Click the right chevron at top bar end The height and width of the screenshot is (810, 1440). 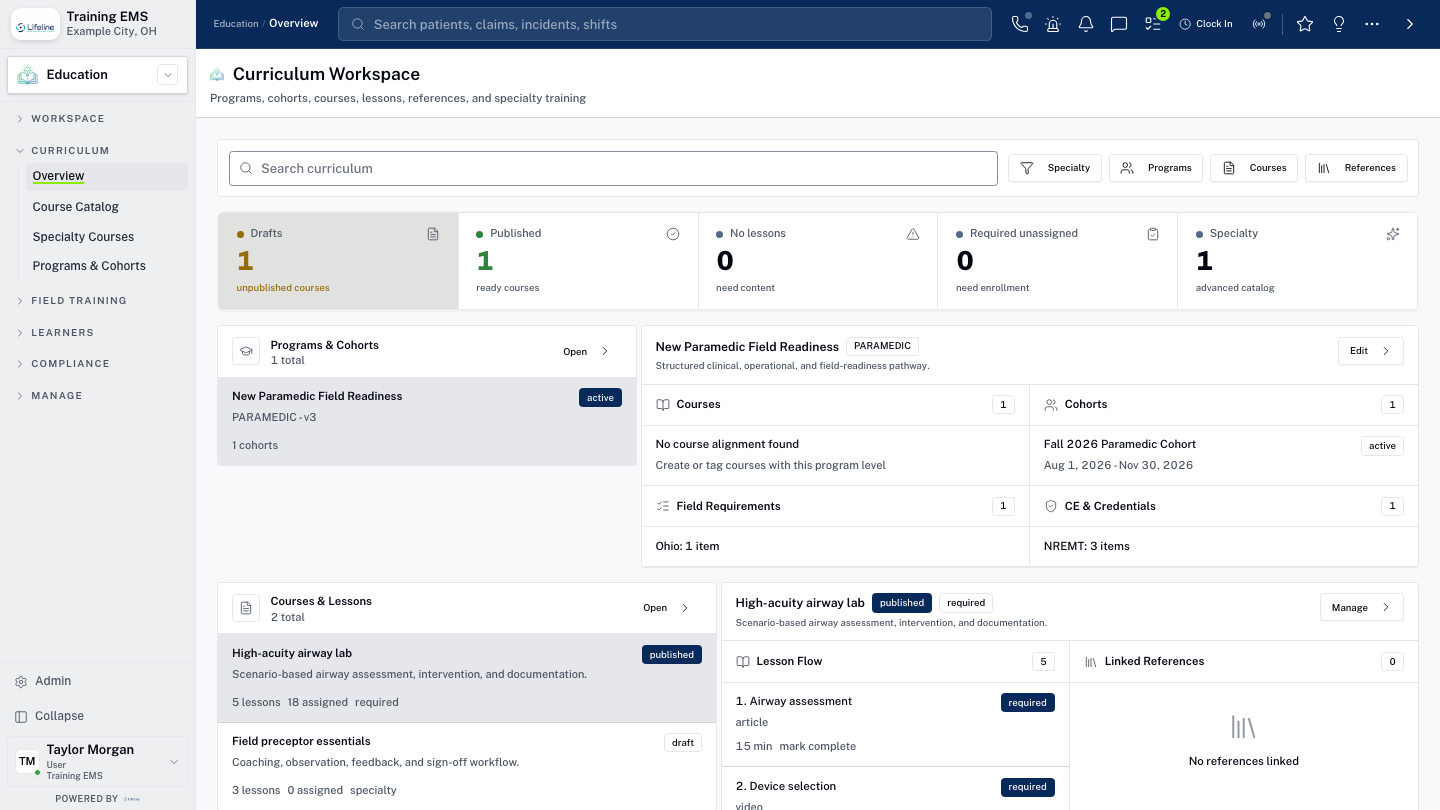1410,24
